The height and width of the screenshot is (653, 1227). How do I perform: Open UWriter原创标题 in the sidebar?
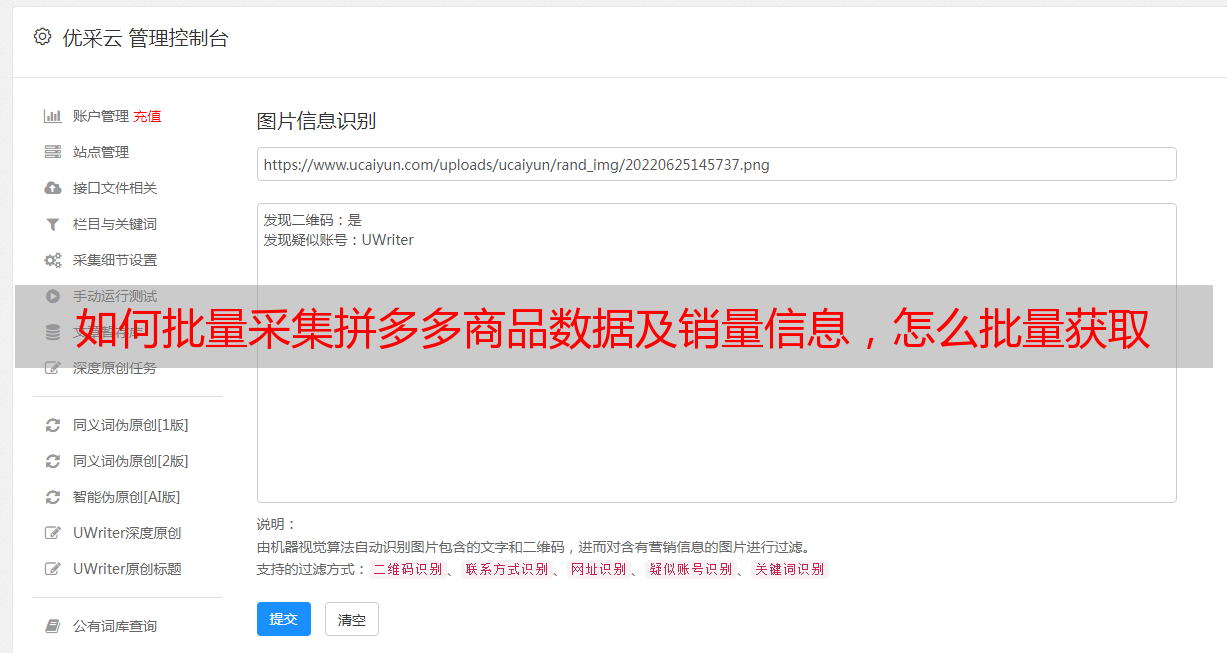(127, 569)
